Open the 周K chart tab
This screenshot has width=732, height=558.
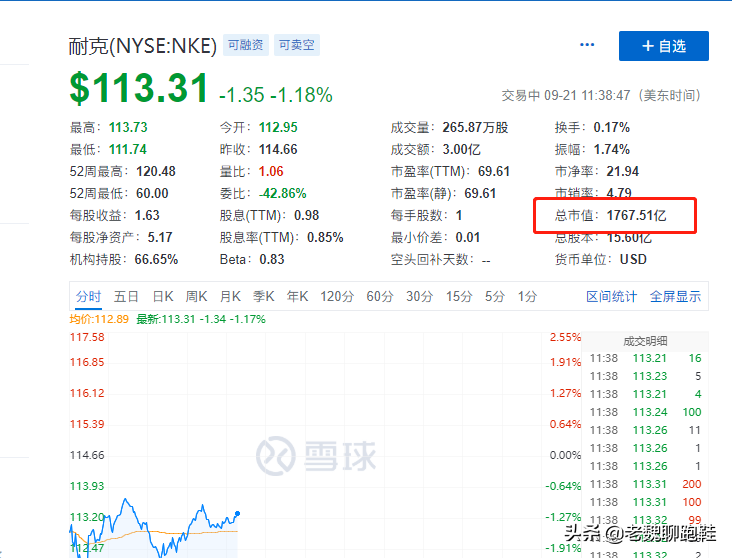coord(196,296)
